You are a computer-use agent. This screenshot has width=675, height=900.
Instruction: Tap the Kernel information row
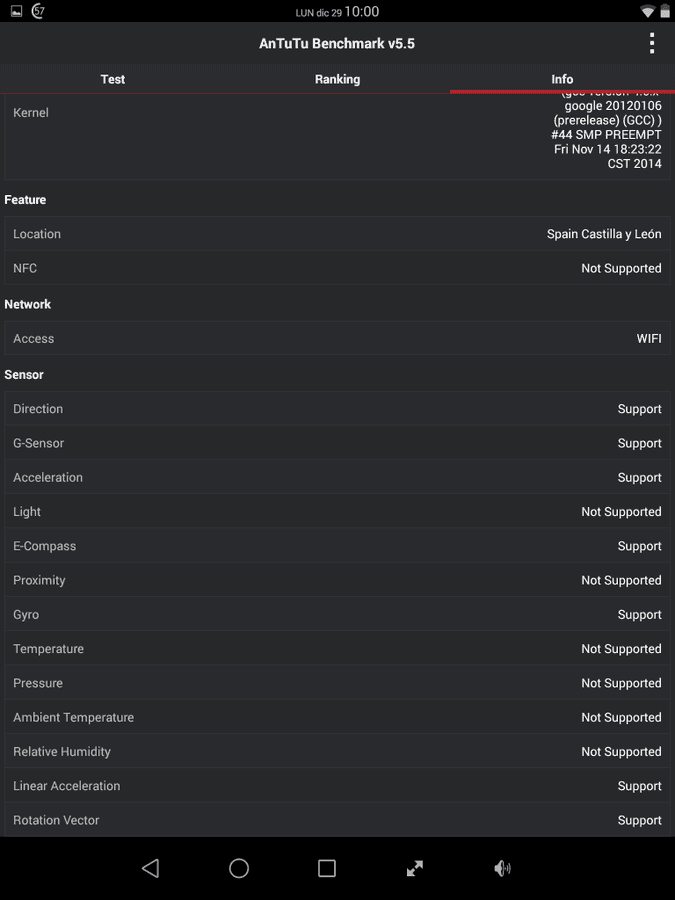tap(338, 137)
